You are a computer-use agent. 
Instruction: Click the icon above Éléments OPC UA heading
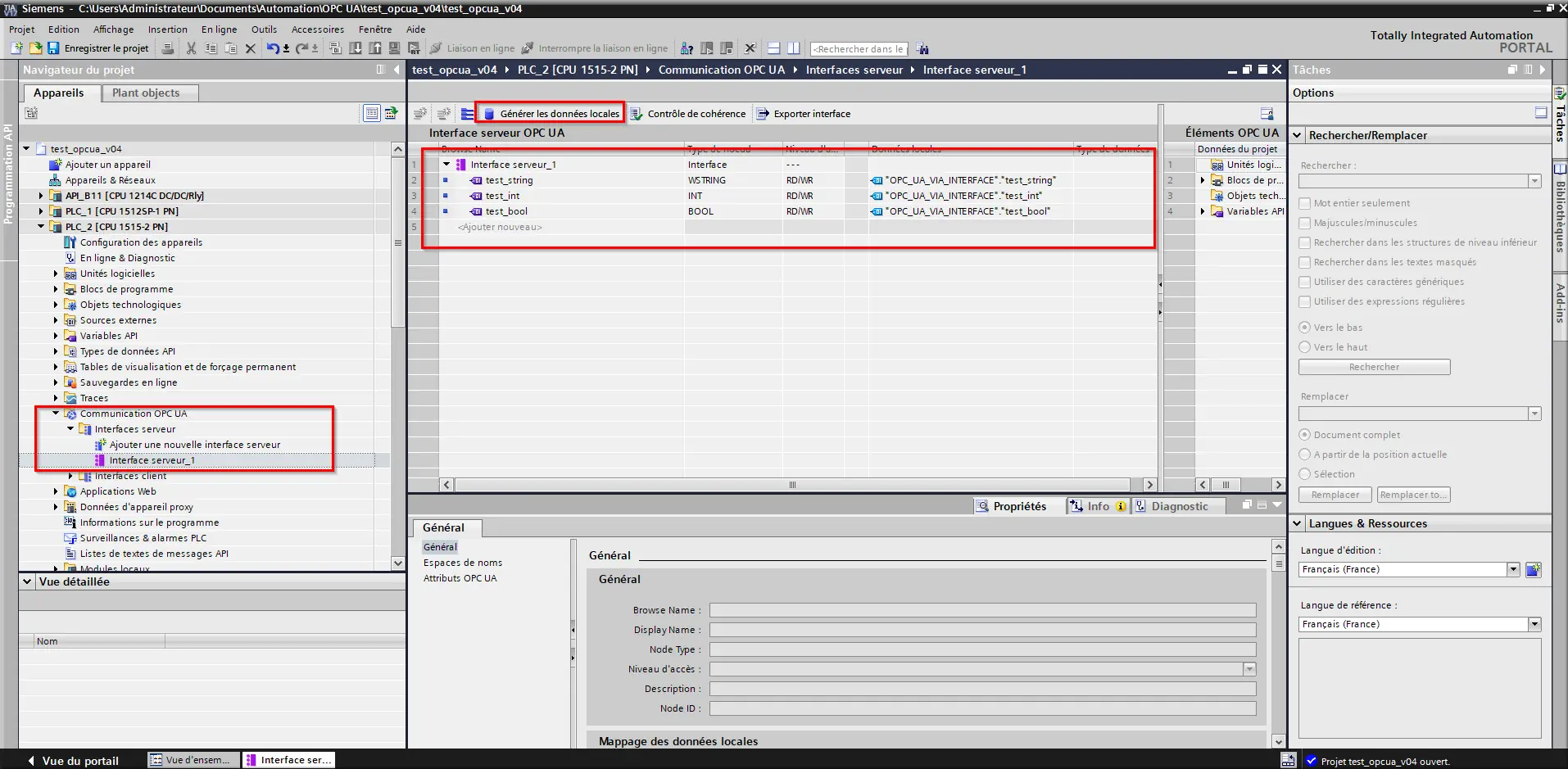(x=1267, y=114)
